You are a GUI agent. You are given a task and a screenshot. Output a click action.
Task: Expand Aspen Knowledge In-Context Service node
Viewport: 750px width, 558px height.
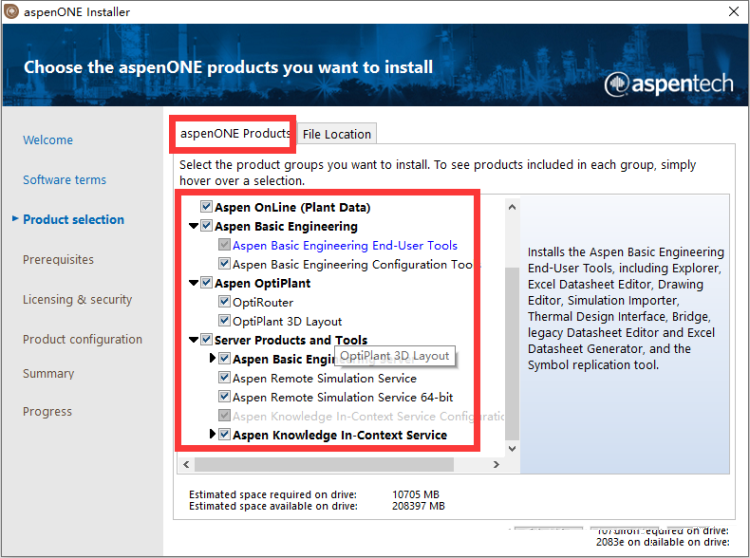[212, 434]
